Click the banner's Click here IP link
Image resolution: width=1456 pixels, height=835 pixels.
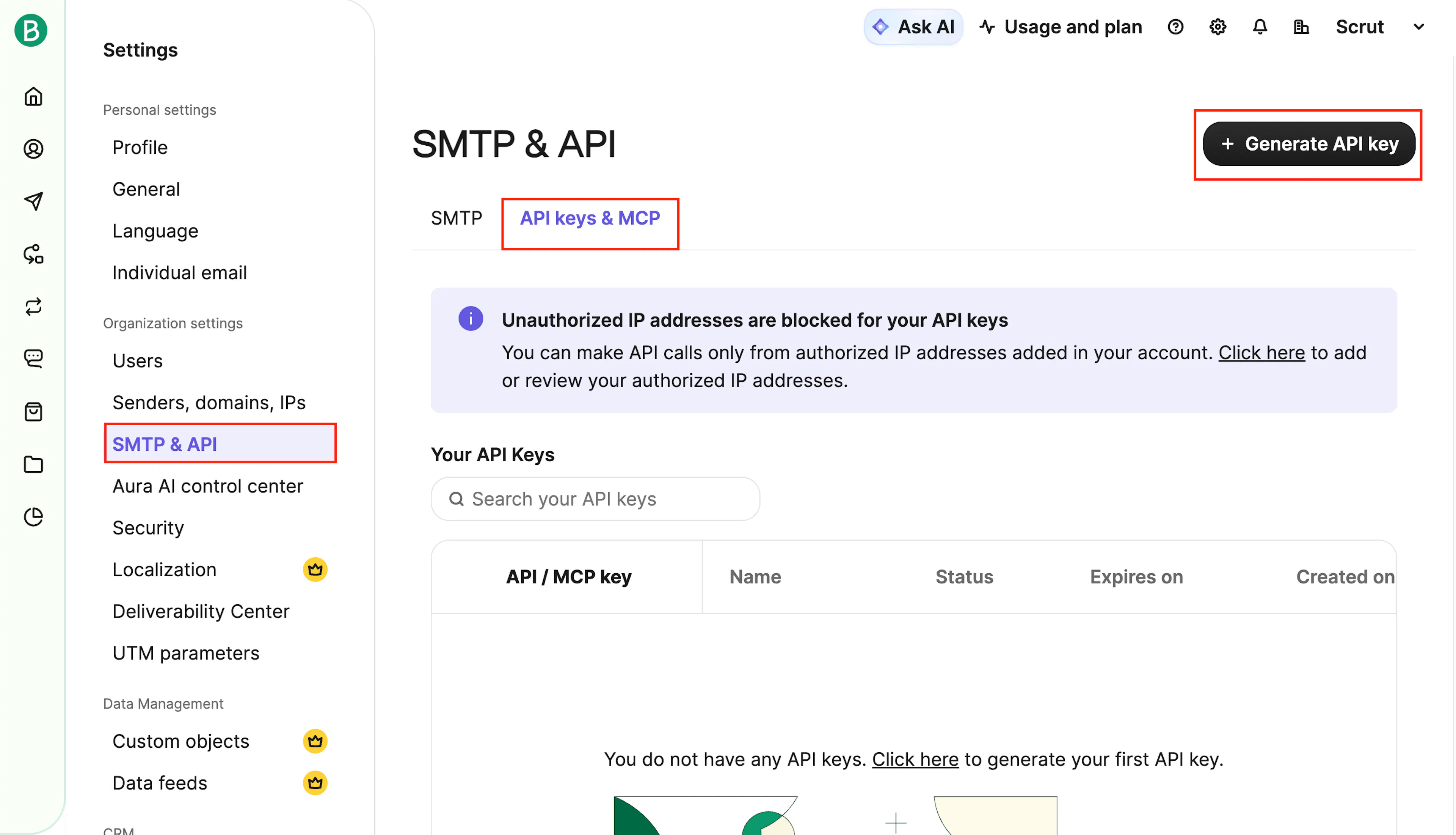pyautogui.click(x=1261, y=352)
